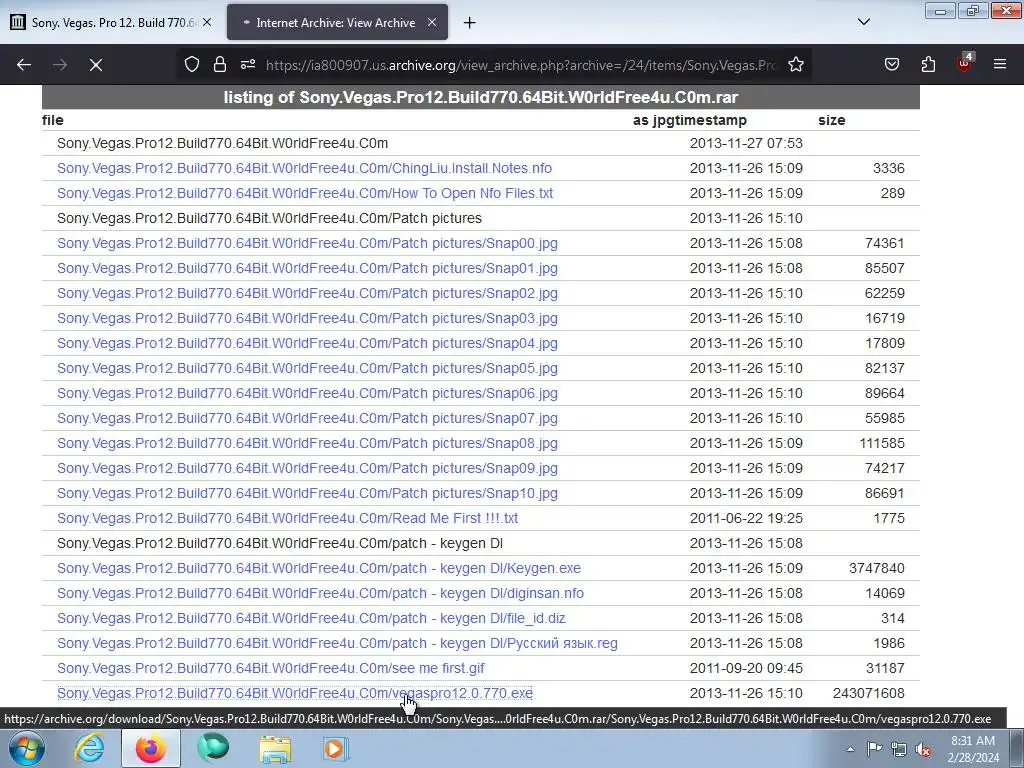1024x768 pixels.
Task: View site security lock information
Action: click(220, 65)
